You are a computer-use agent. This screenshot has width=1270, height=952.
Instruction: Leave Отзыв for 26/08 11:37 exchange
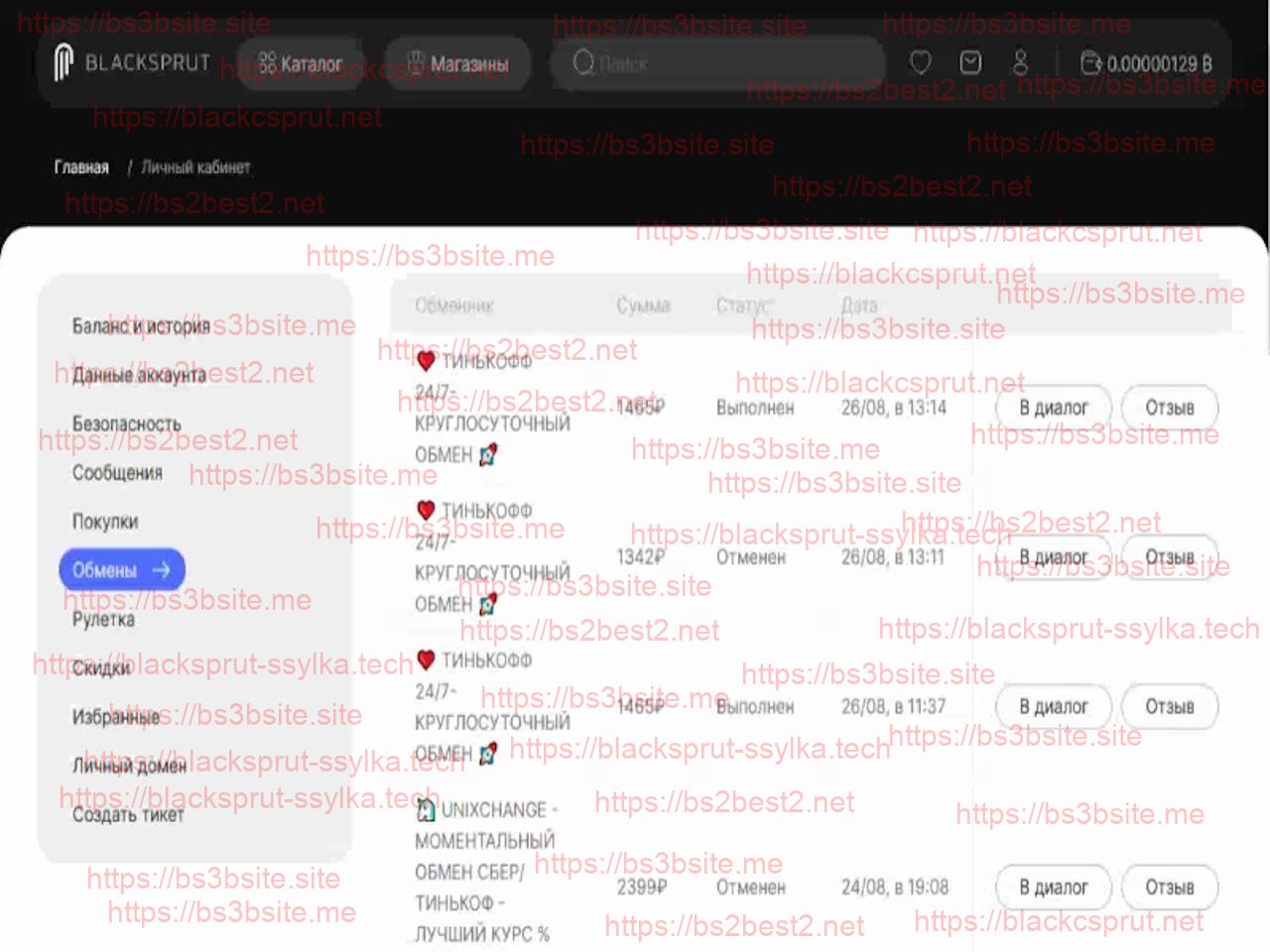tap(1170, 707)
